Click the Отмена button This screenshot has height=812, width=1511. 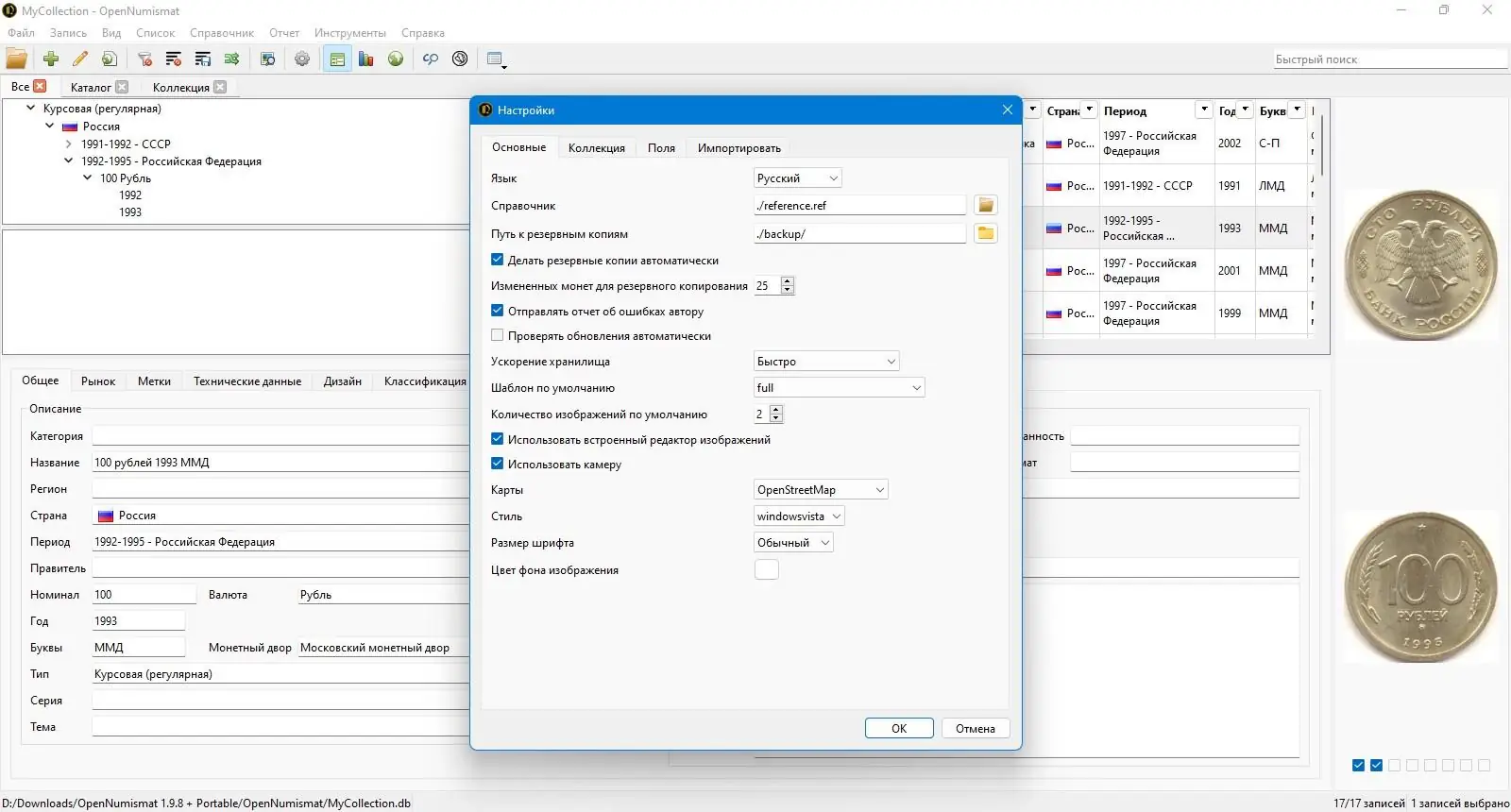tap(976, 728)
